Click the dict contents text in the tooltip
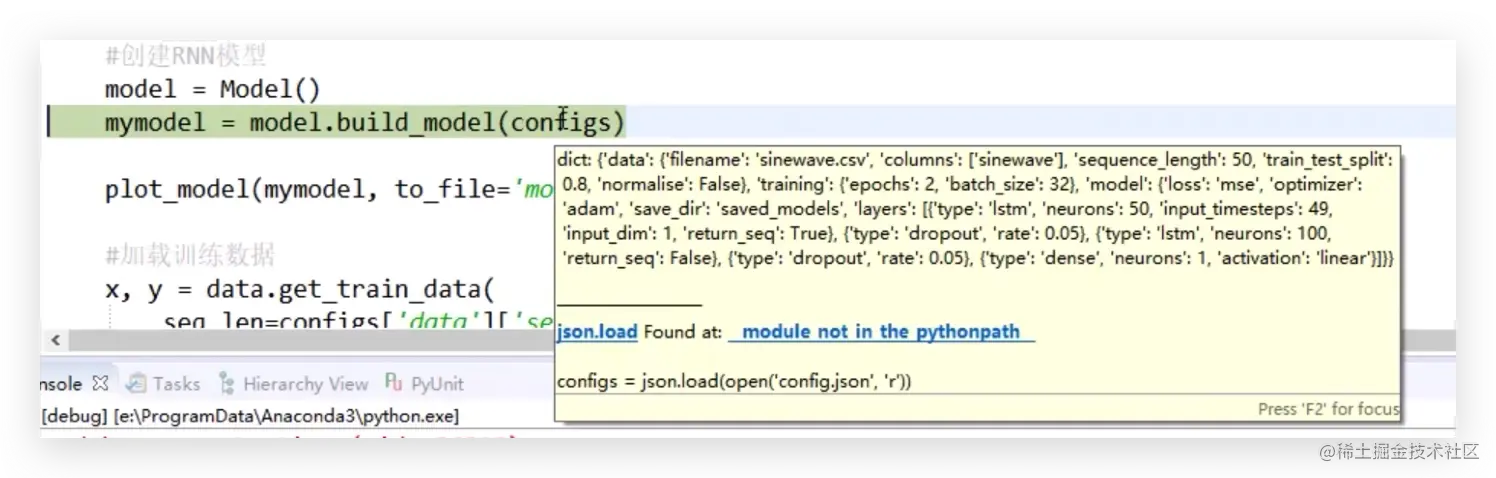This screenshot has width=1496, height=478. click(x=976, y=210)
